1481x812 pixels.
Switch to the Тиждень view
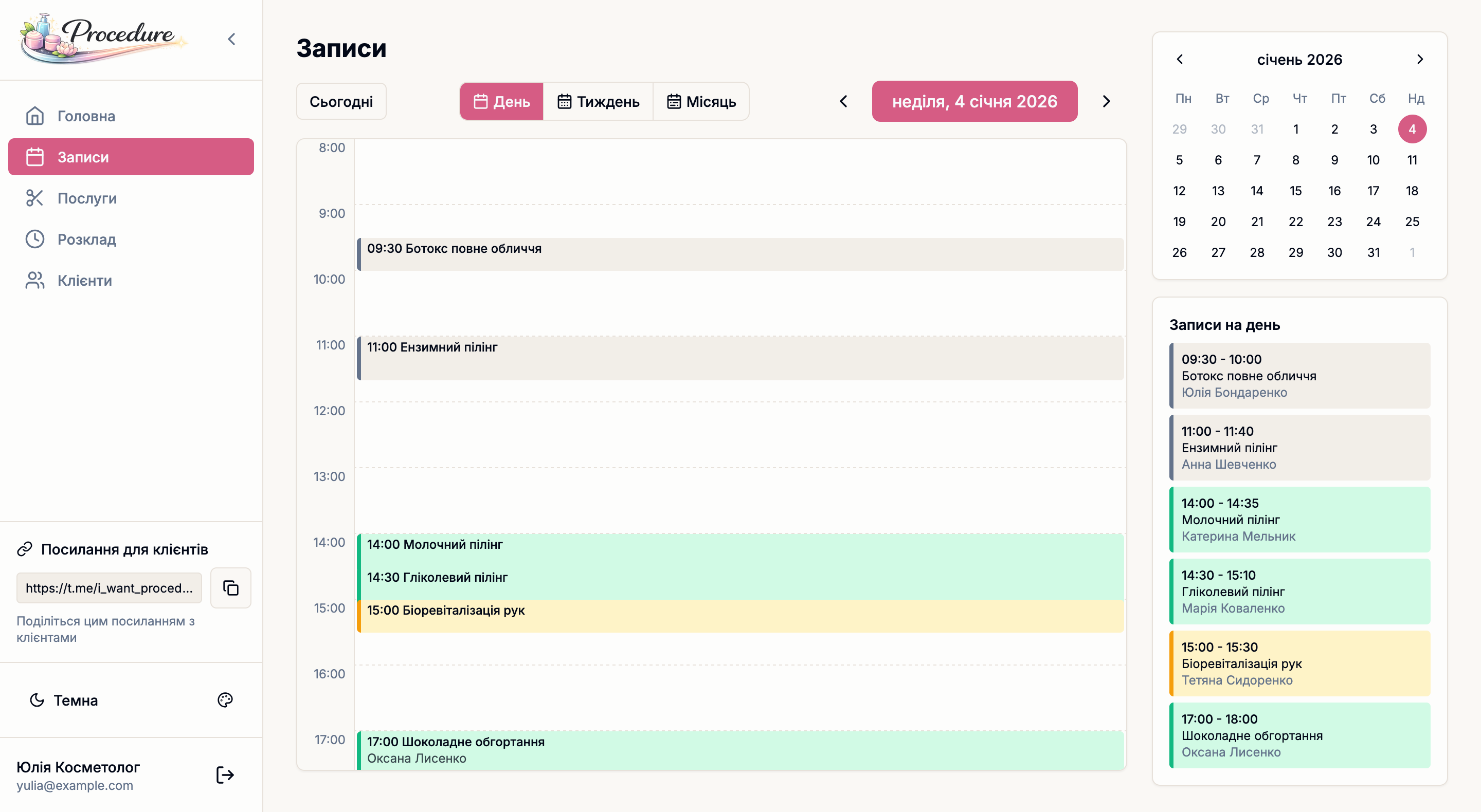pos(598,102)
